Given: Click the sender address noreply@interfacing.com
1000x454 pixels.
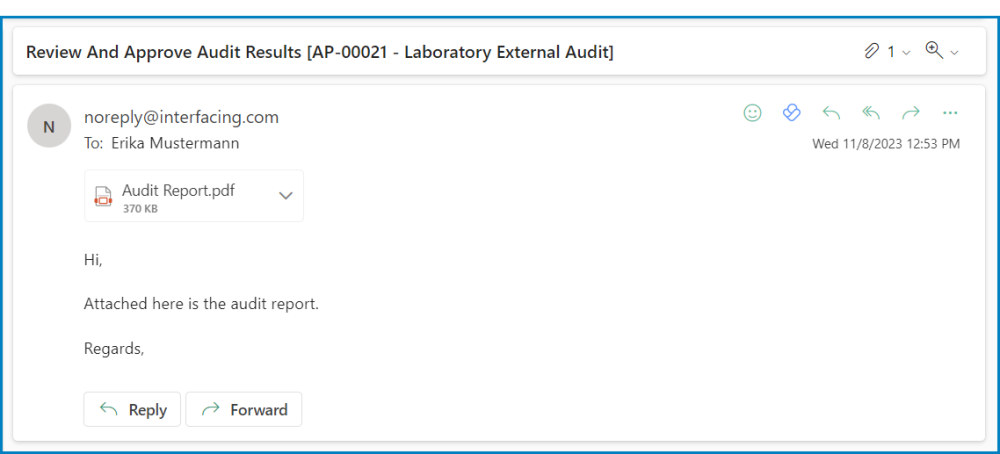Looking at the screenshot, I should coord(181,117).
